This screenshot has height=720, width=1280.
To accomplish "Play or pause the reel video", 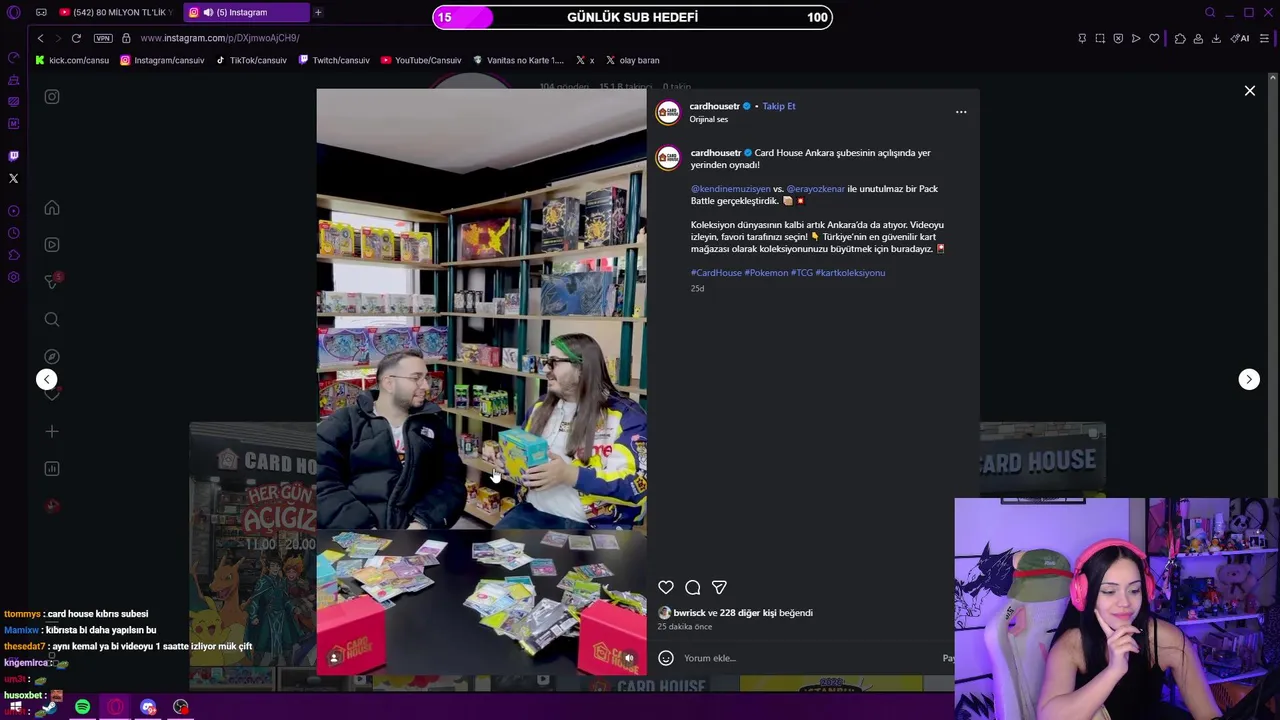I will click(x=481, y=380).
